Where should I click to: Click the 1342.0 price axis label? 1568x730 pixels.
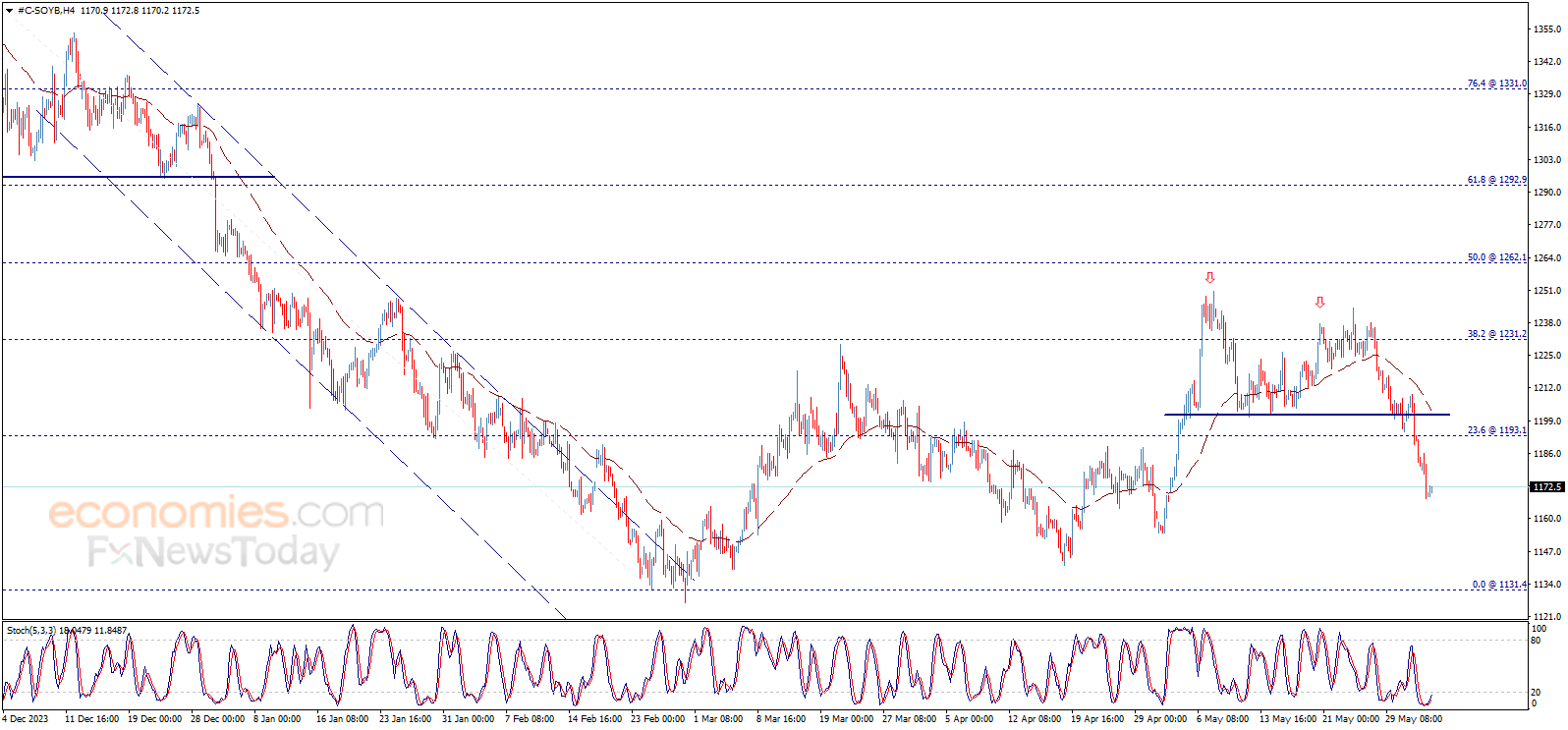pos(1547,62)
